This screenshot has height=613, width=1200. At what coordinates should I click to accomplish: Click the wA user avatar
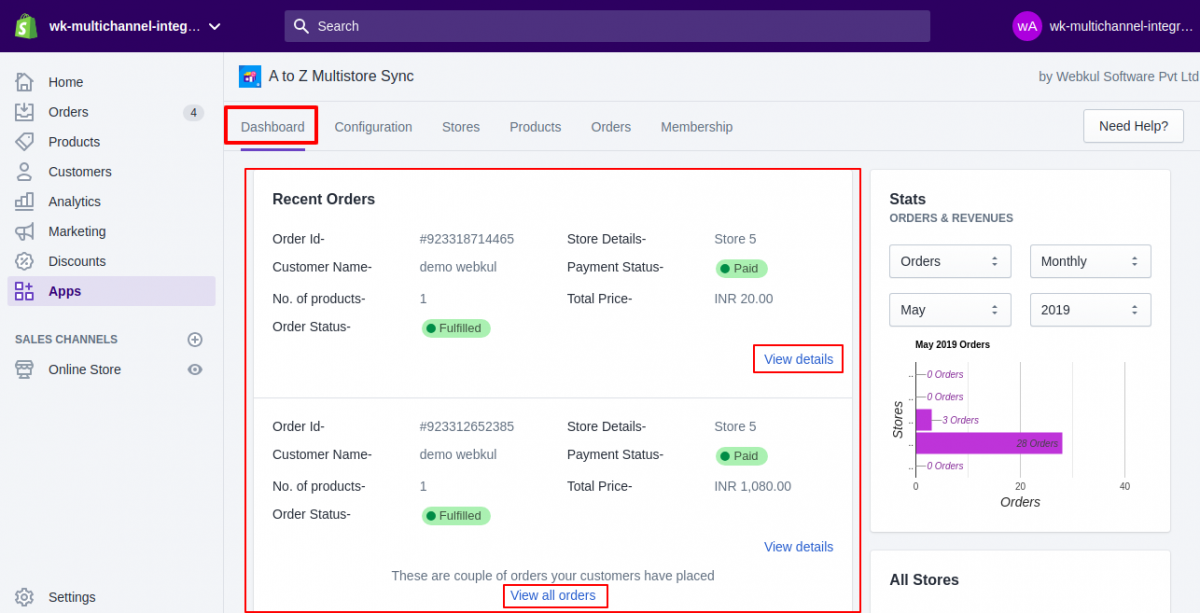pos(1027,26)
